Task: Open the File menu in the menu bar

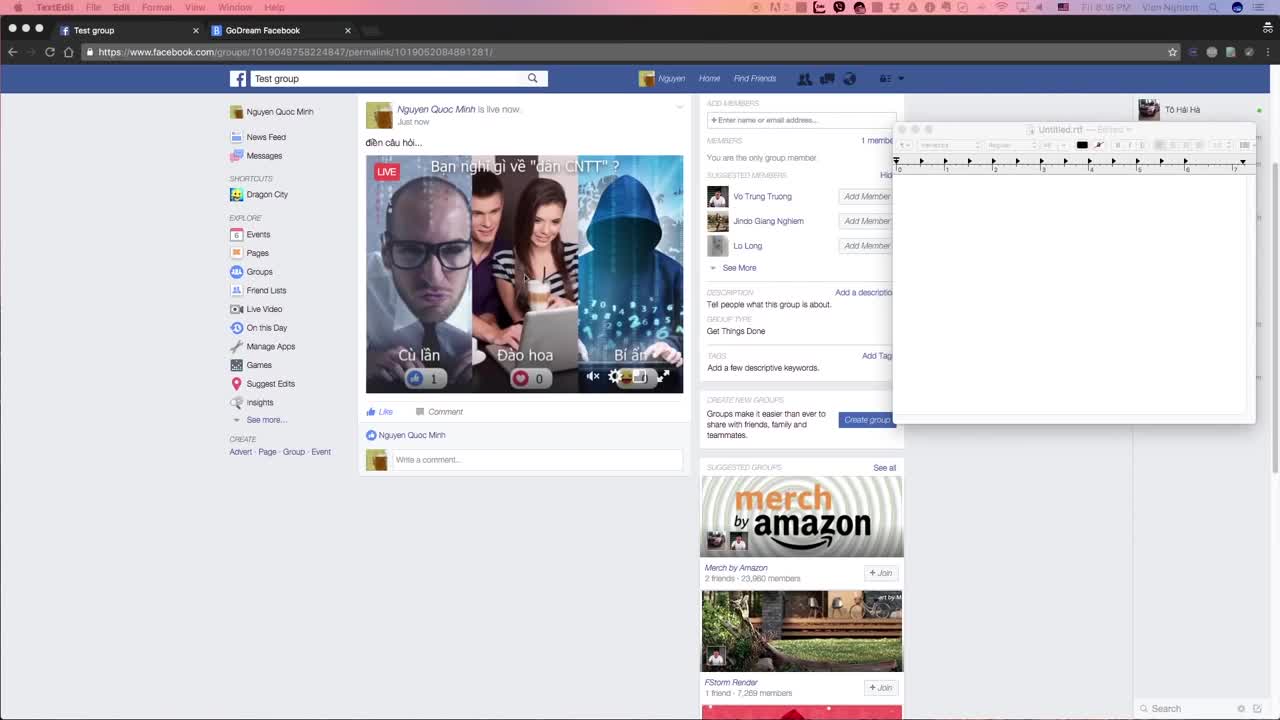Action: tap(93, 7)
